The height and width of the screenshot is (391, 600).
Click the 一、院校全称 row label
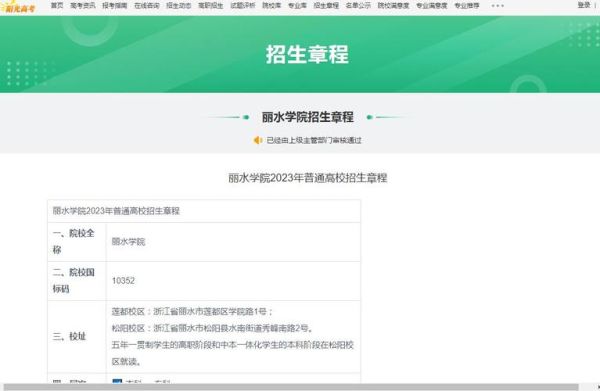pyautogui.click(x=74, y=241)
